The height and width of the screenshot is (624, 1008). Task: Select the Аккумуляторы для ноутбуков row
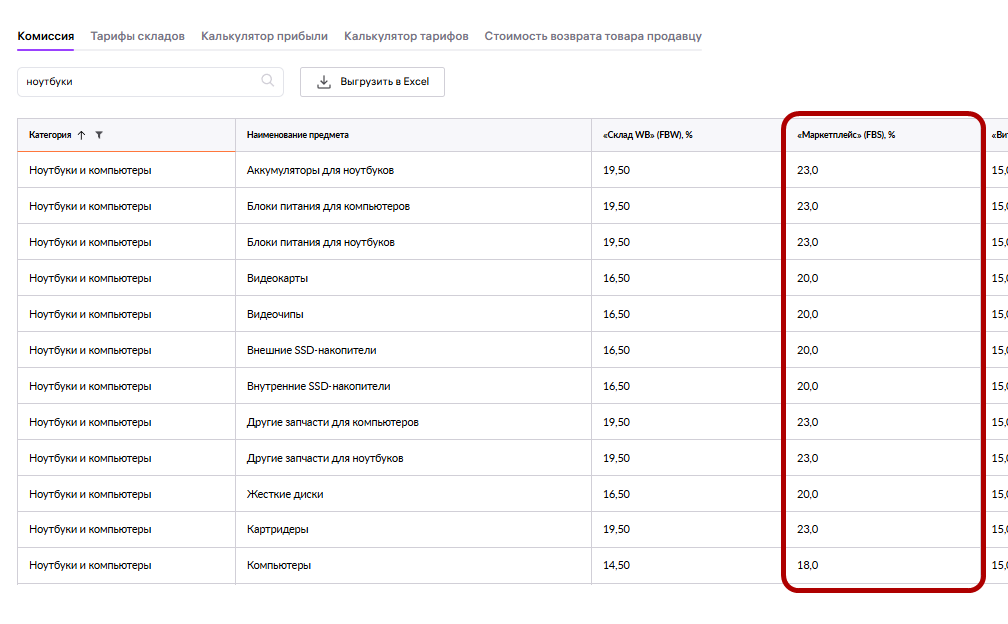pyautogui.click(x=320, y=170)
